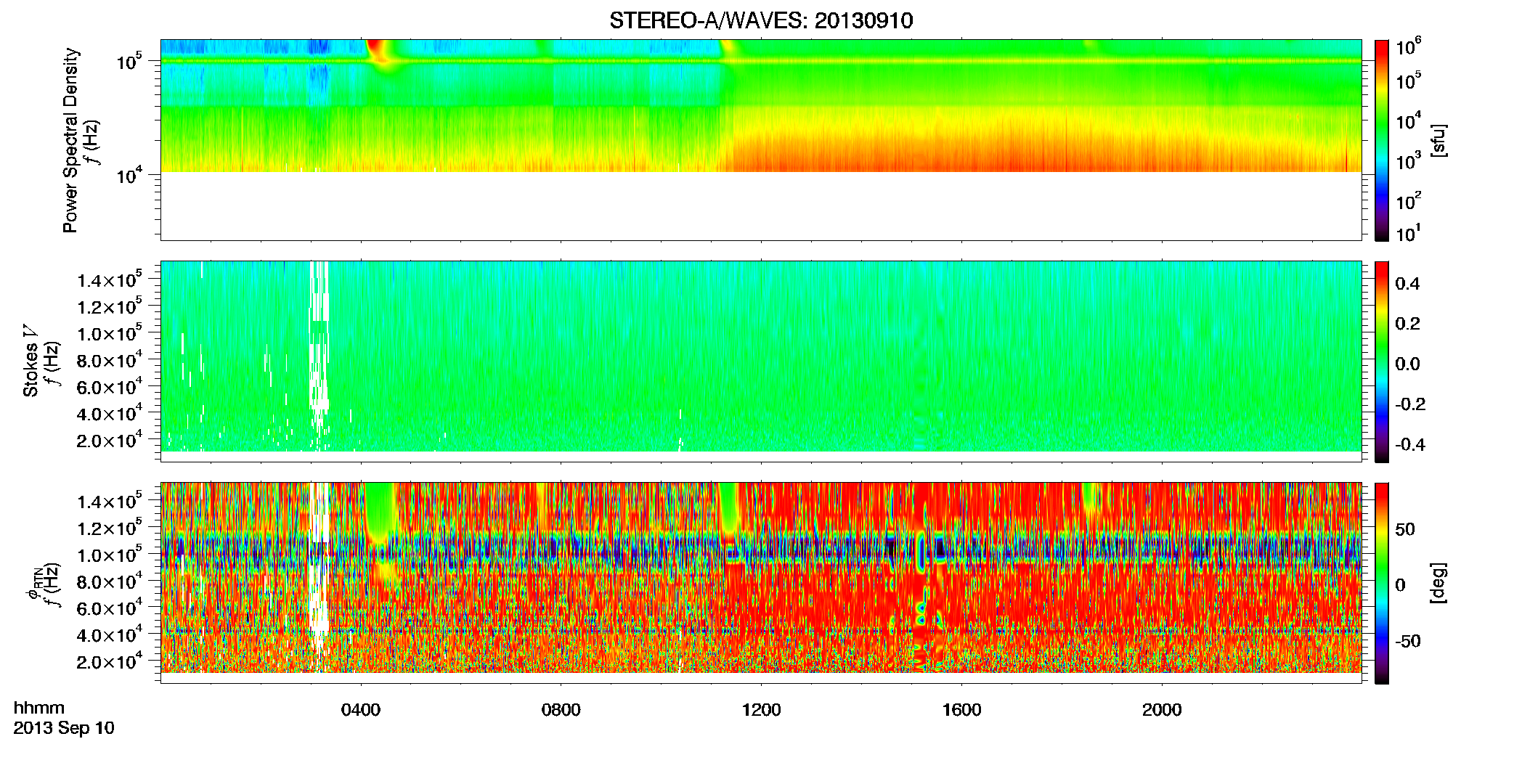Click the 10^6 label on top color bar

click(1409, 47)
